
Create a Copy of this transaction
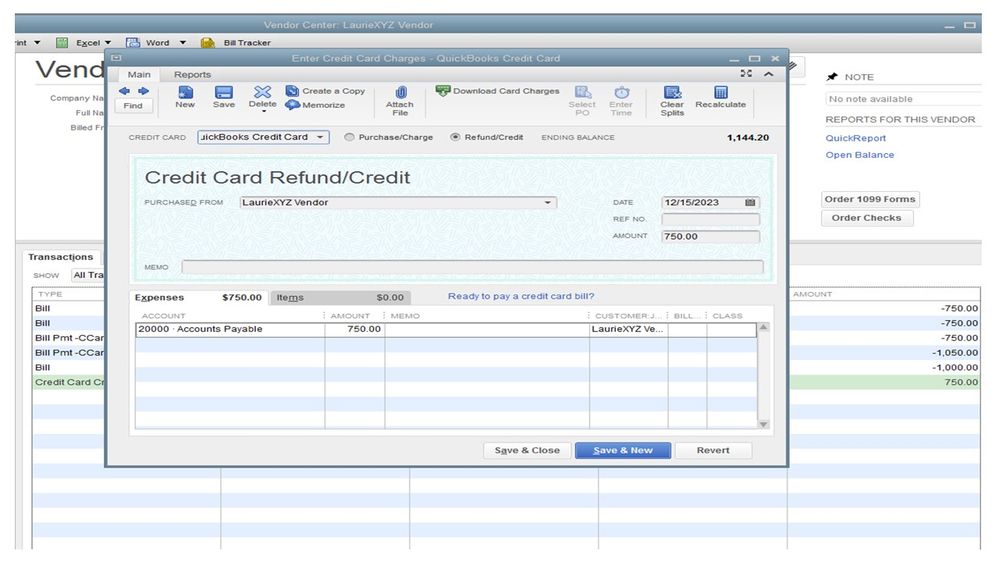click(x=326, y=91)
